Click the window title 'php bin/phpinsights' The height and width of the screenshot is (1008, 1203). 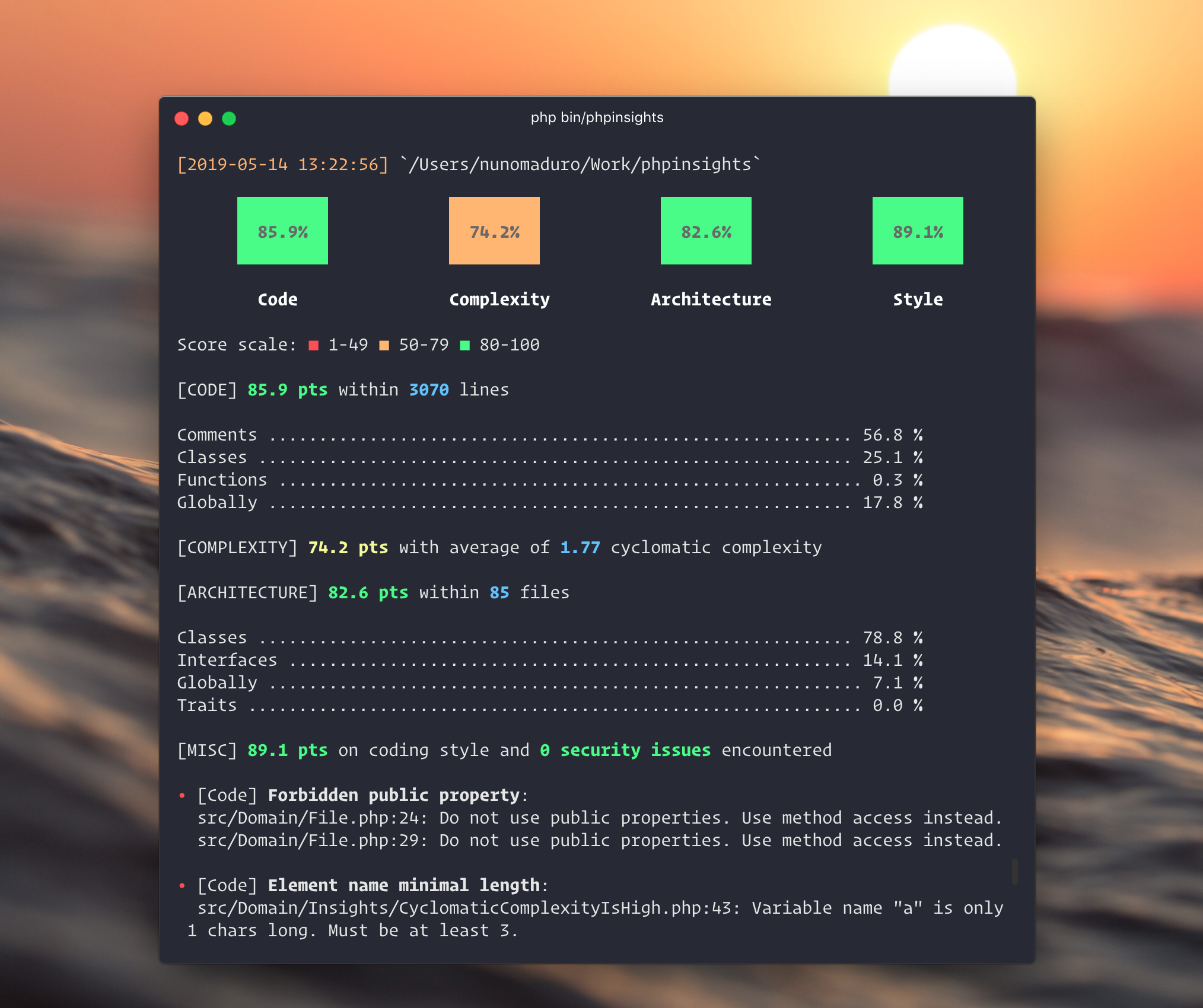(x=597, y=117)
